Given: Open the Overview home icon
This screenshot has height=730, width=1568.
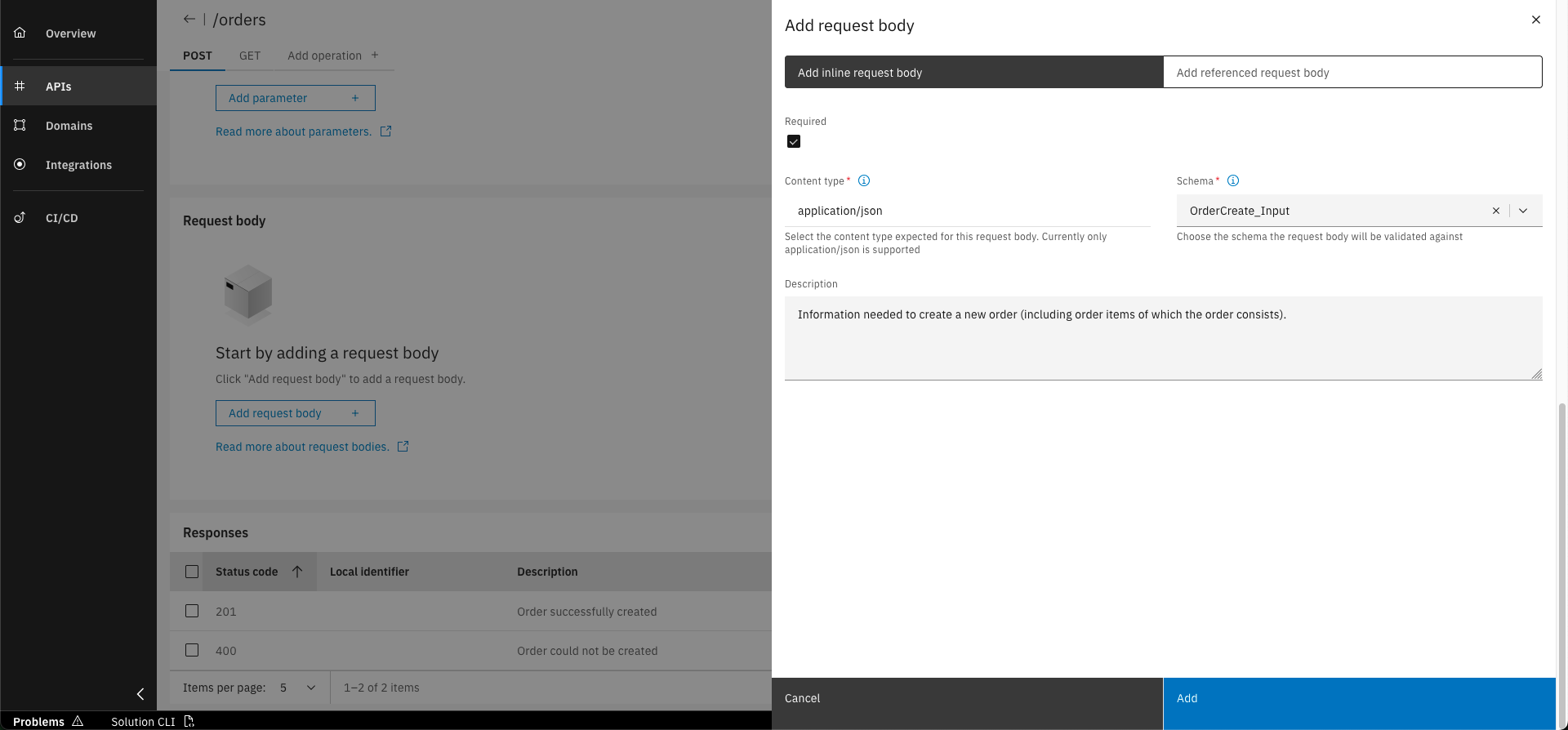Looking at the screenshot, I should point(20,33).
